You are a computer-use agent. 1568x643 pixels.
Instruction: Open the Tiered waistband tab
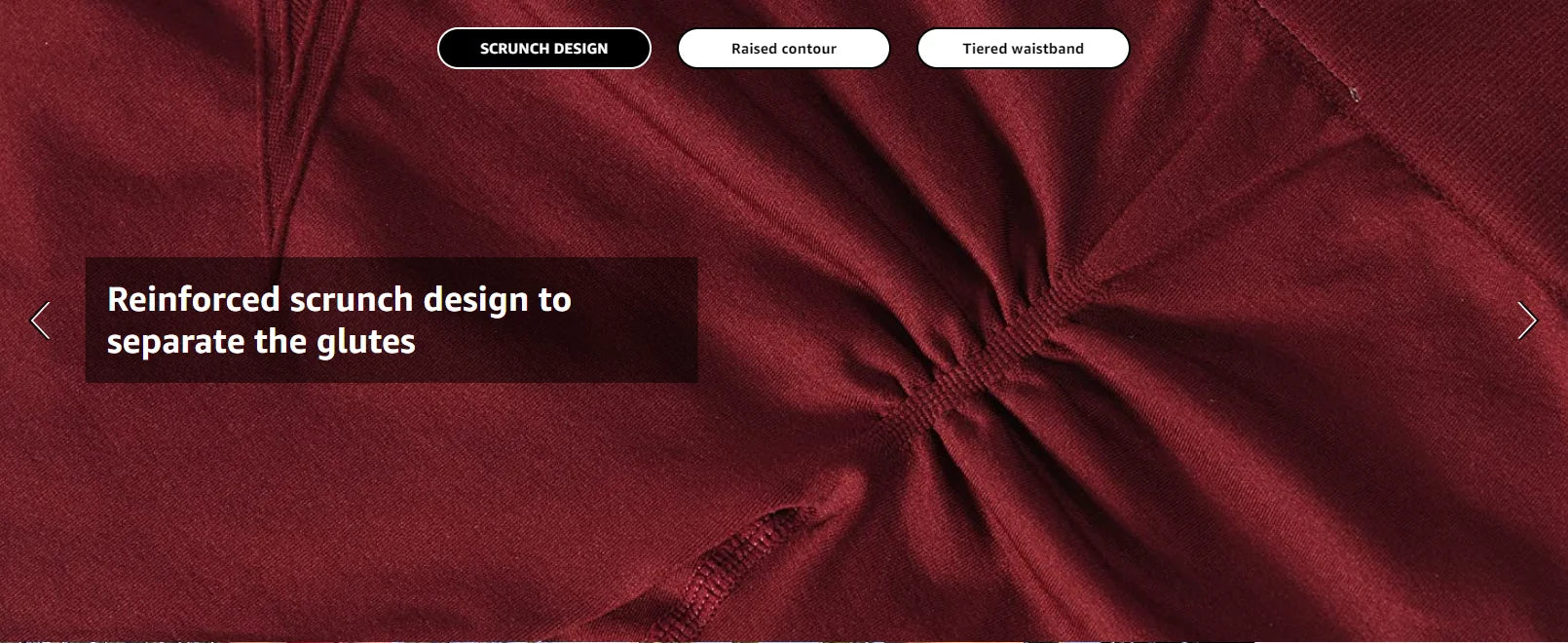pos(1024,49)
